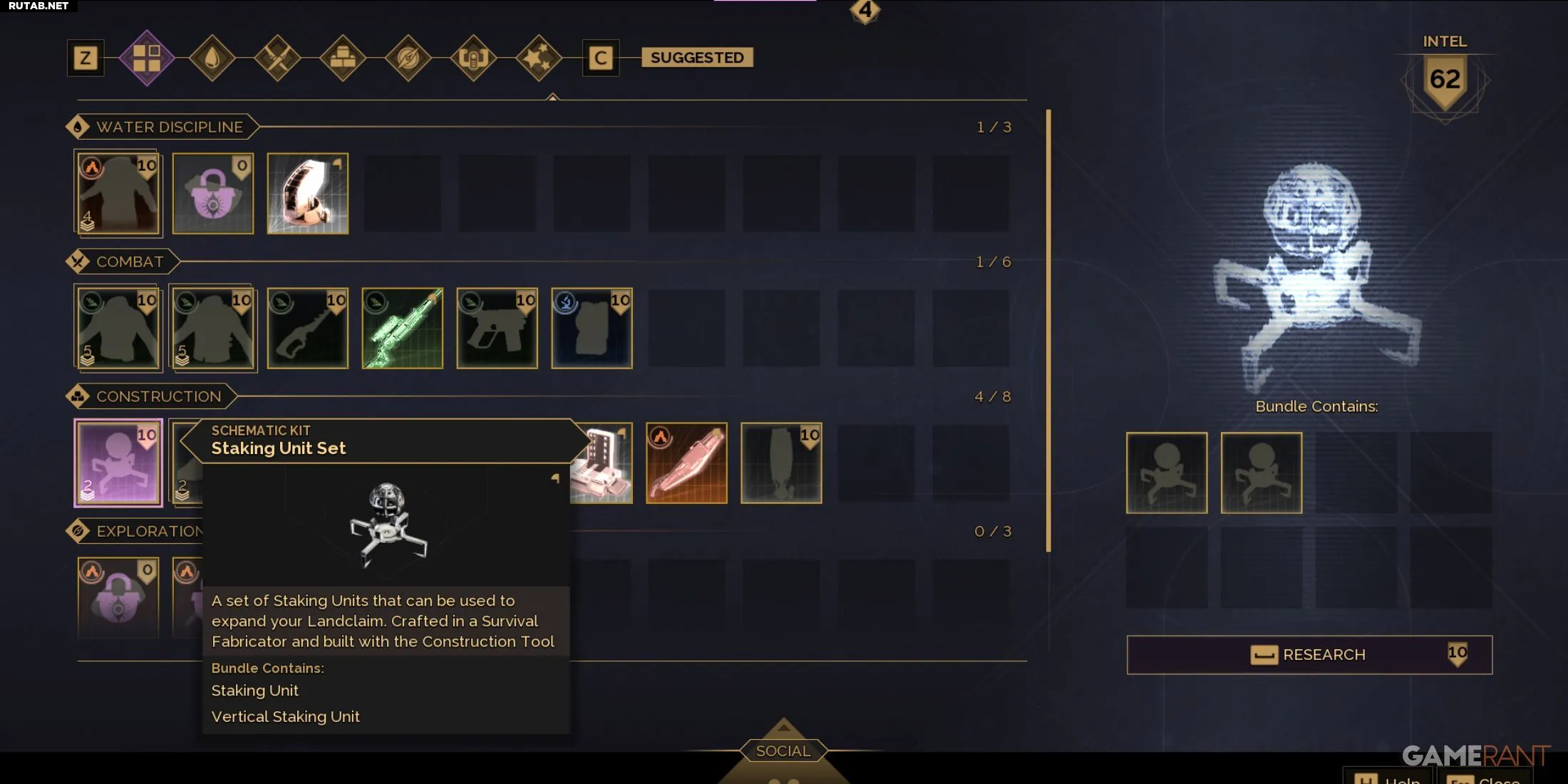This screenshot has width=1568, height=784.
Task: Open the water droplet category tab
Action: coord(212,58)
